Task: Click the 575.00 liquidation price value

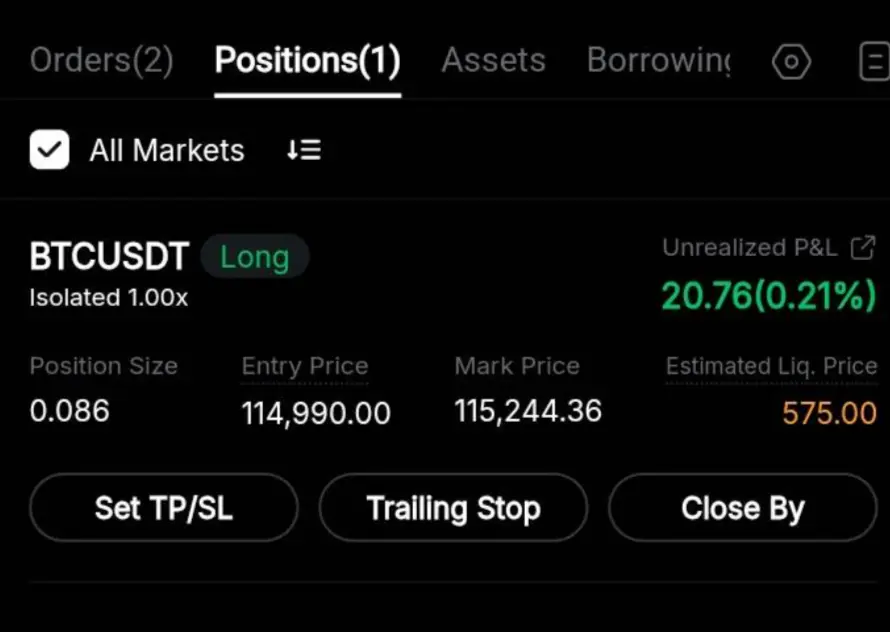Action: 829,413
